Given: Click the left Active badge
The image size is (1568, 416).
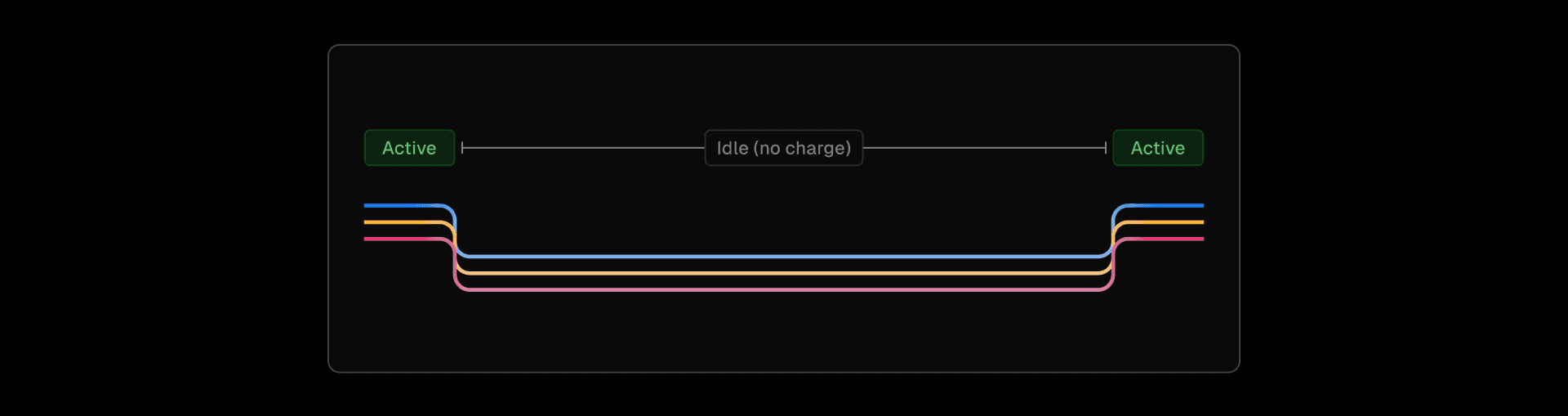Looking at the screenshot, I should [409, 148].
